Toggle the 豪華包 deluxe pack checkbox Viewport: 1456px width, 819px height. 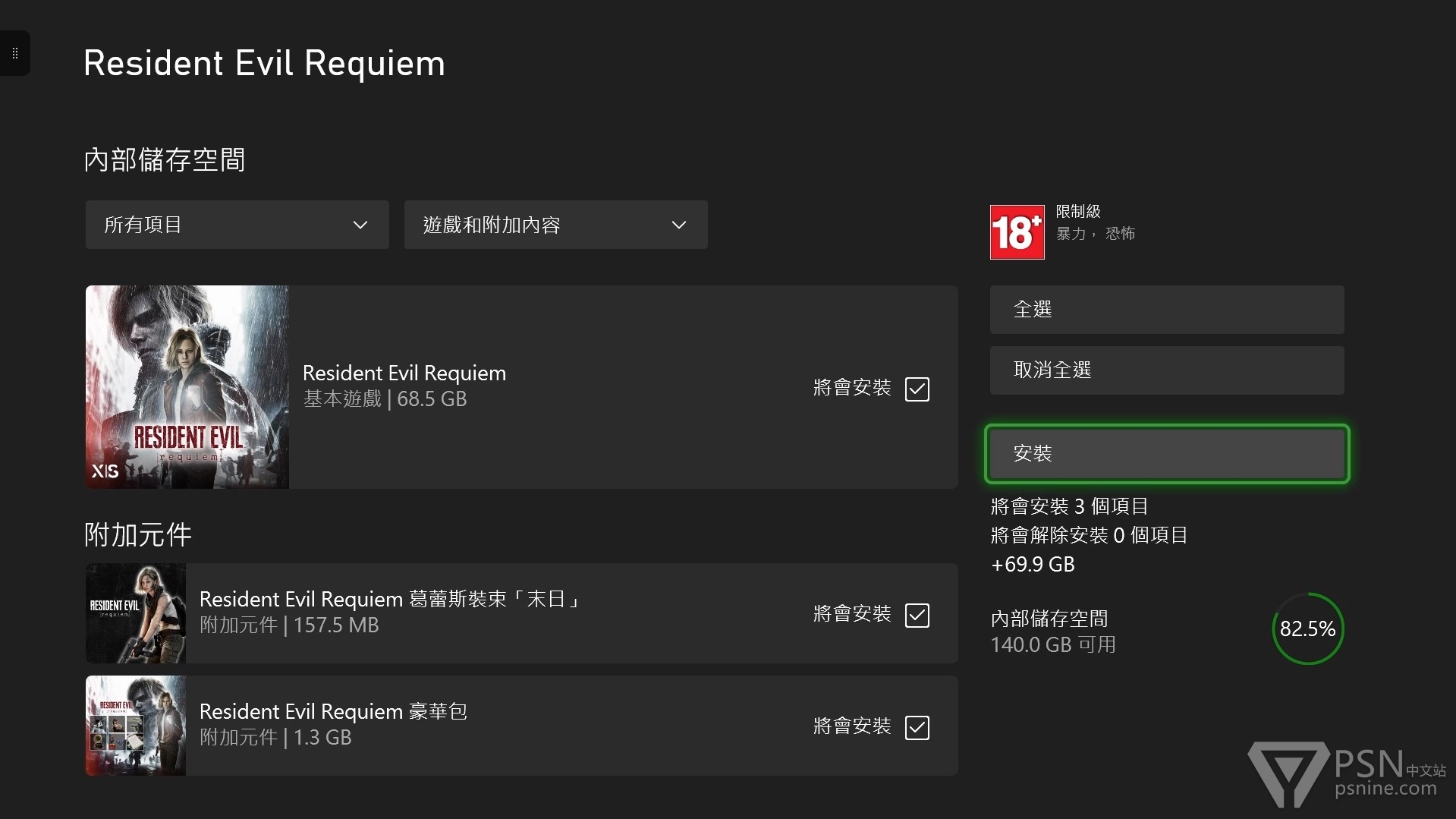pyautogui.click(x=917, y=727)
